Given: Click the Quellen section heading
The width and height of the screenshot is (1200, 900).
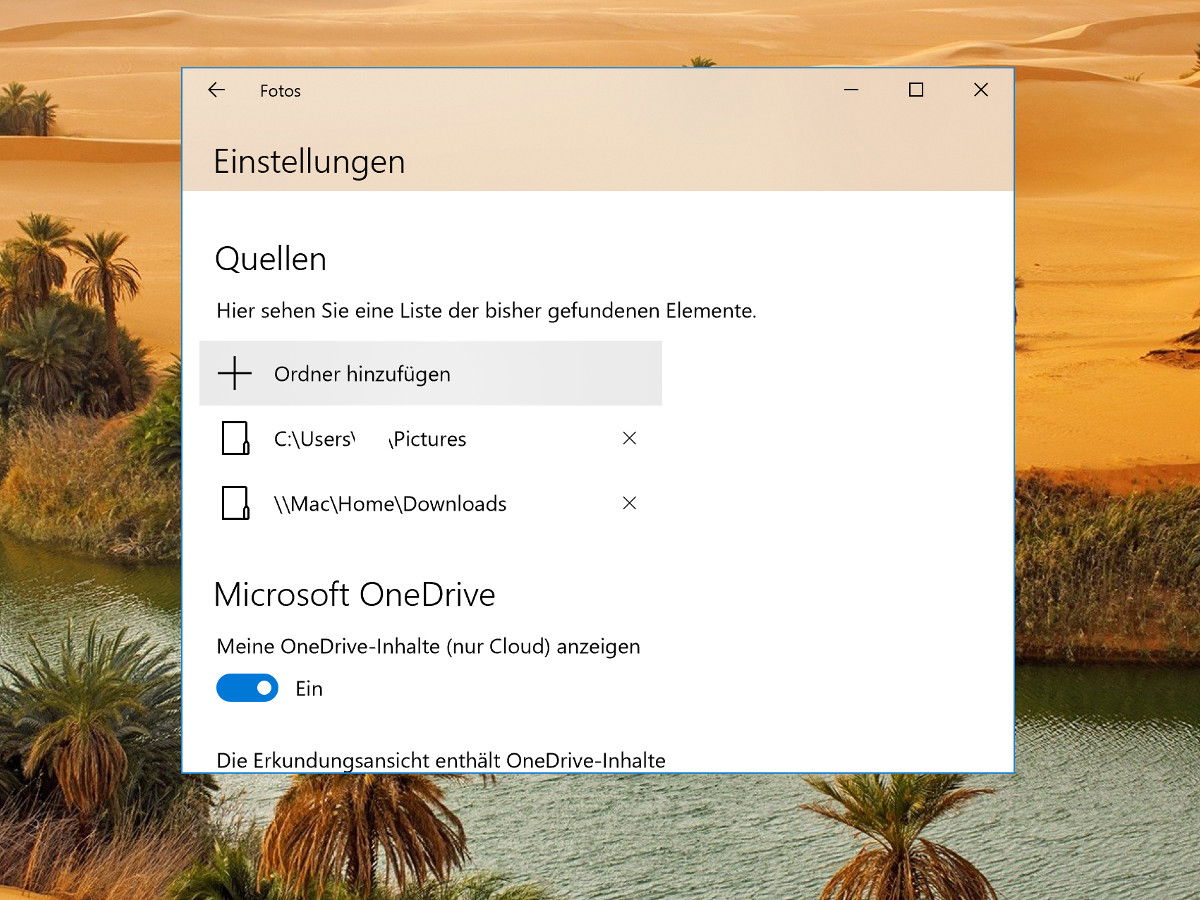Looking at the screenshot, I should (271, 260).
